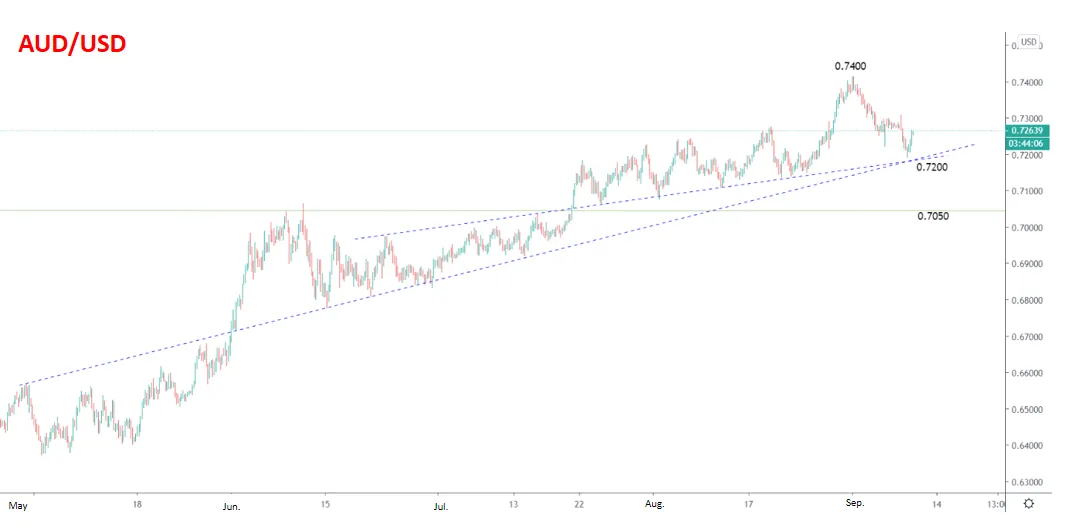Open chart settings gear icon
Viewport: 1068px width, 529px height.
[x=1029, y=504]
